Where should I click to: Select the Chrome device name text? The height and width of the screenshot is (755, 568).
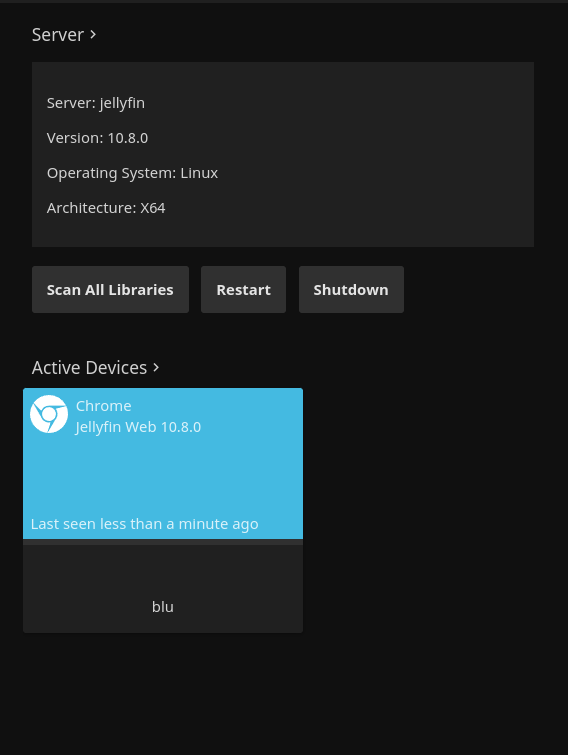(x=103, y=406)
